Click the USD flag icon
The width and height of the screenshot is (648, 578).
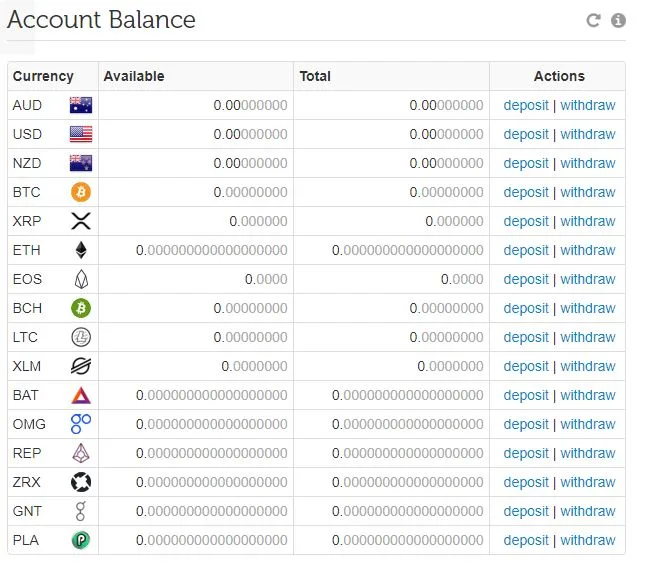pos(81,134)
